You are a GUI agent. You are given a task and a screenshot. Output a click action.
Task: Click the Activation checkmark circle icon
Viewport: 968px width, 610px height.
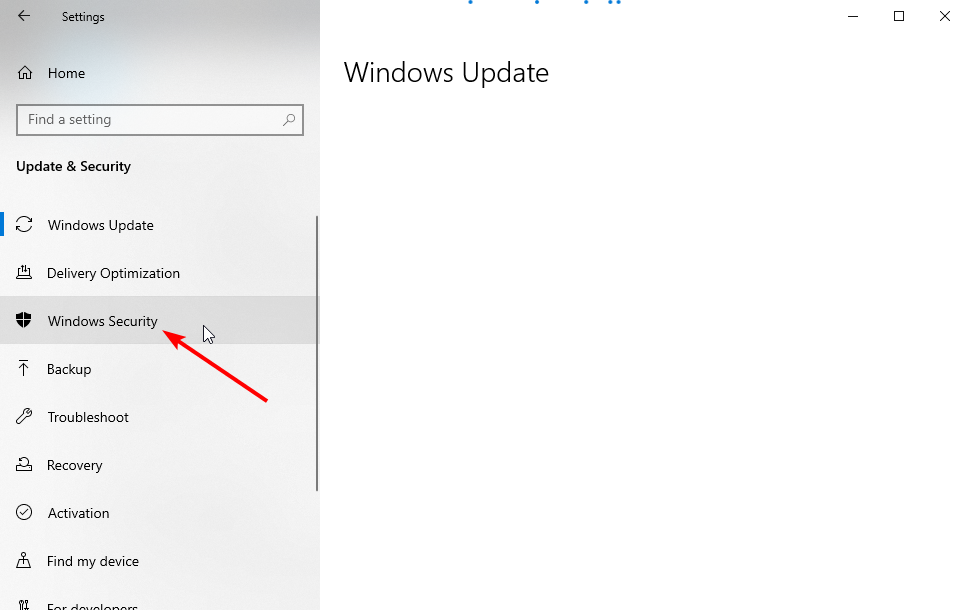point(24,512)
